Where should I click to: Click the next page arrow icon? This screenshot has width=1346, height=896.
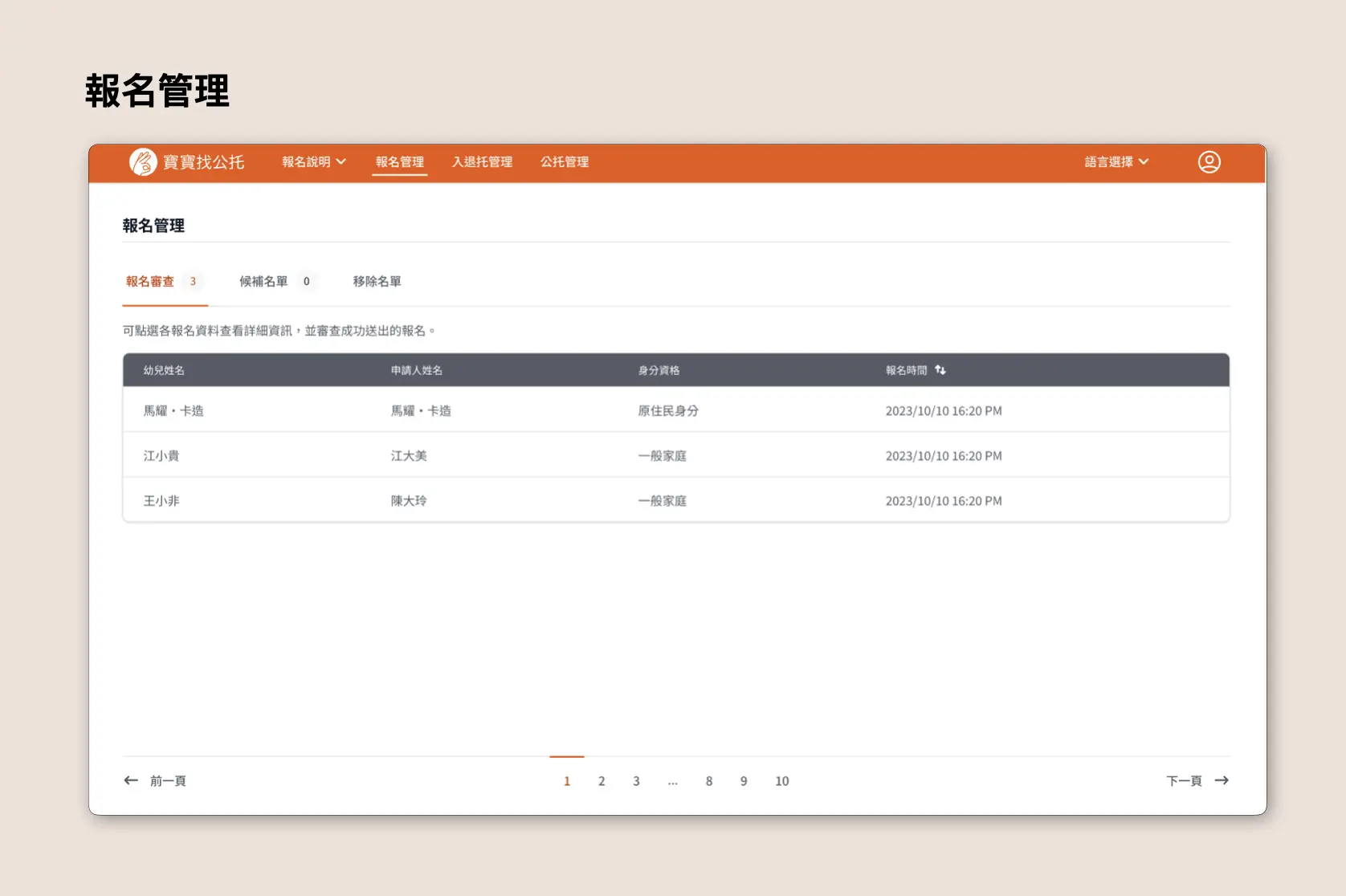[x=1222, y=780]
